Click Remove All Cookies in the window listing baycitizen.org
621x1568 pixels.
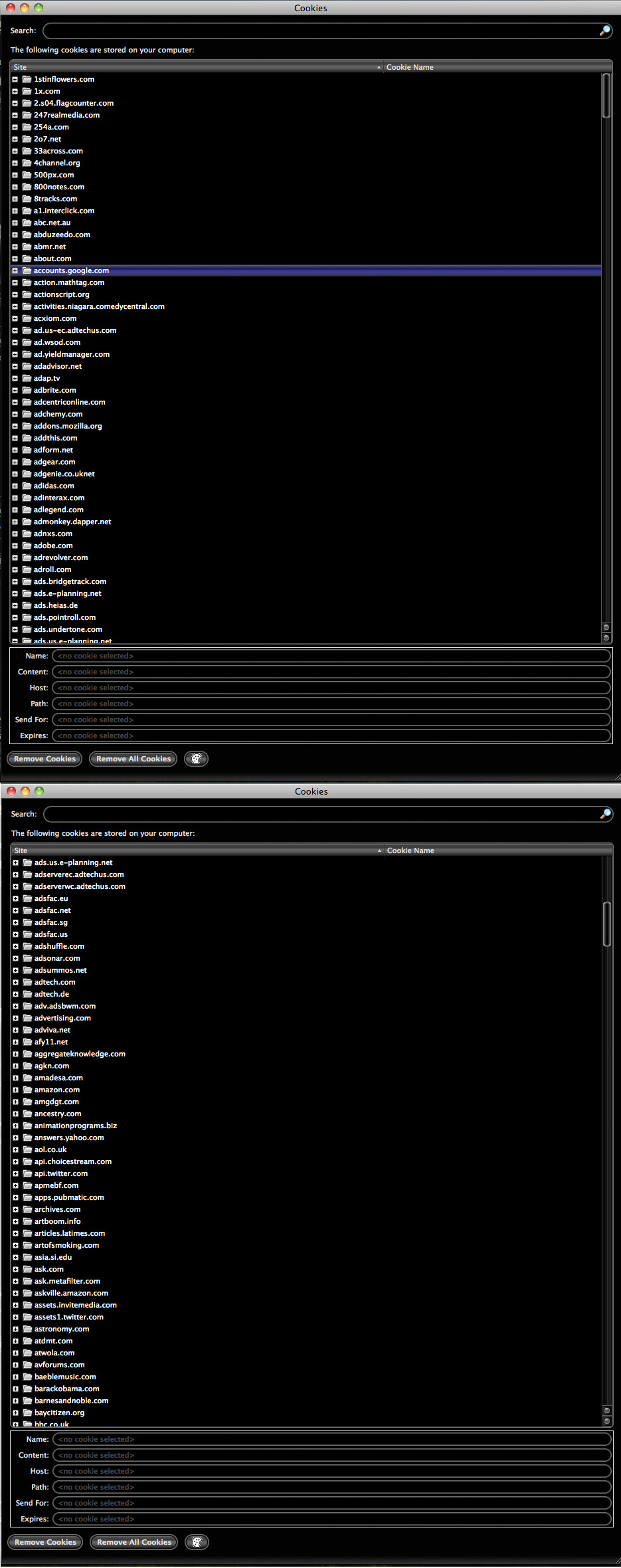[134, 1542]
